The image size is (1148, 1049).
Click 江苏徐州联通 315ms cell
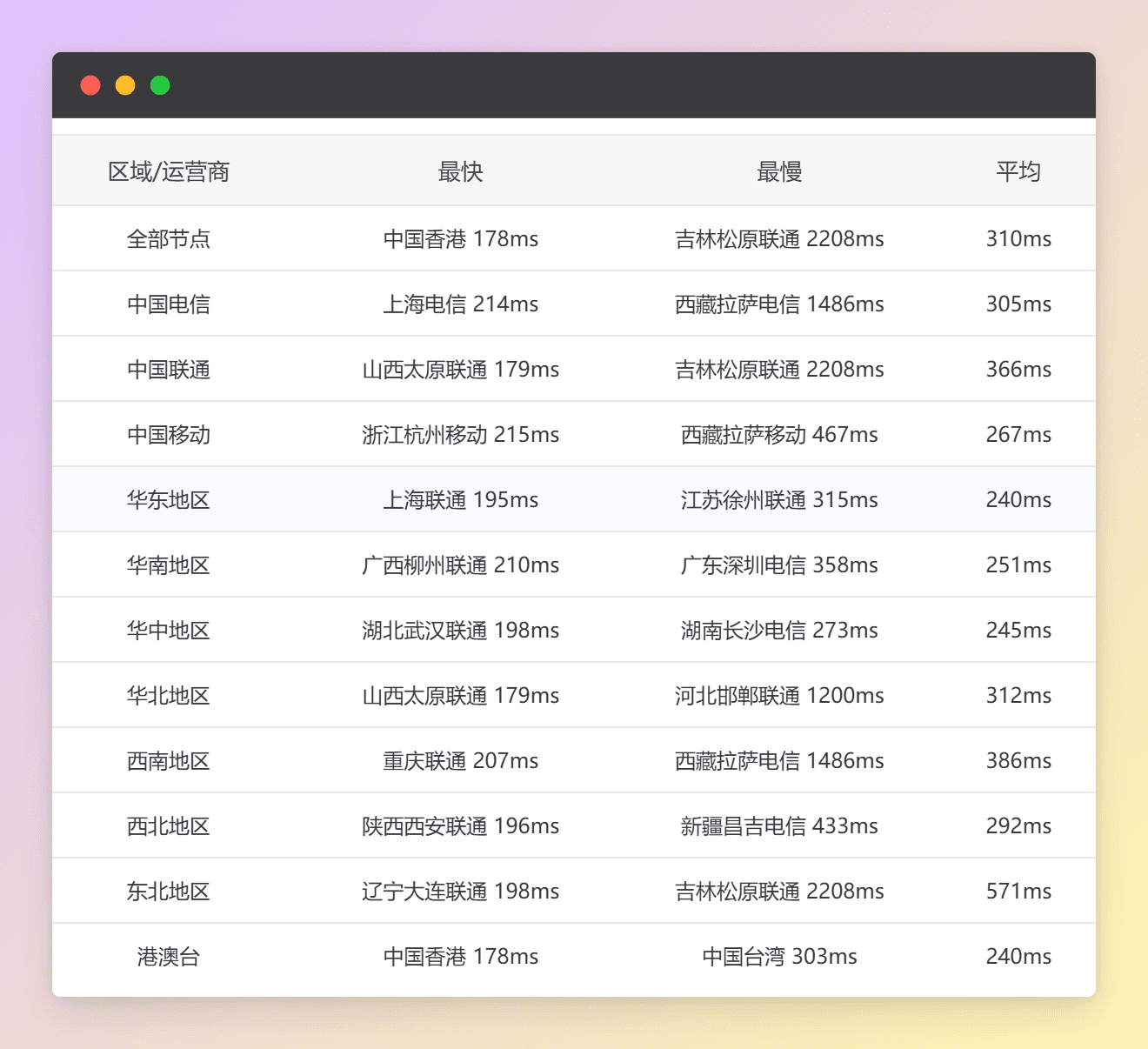[x=779, y=499]
